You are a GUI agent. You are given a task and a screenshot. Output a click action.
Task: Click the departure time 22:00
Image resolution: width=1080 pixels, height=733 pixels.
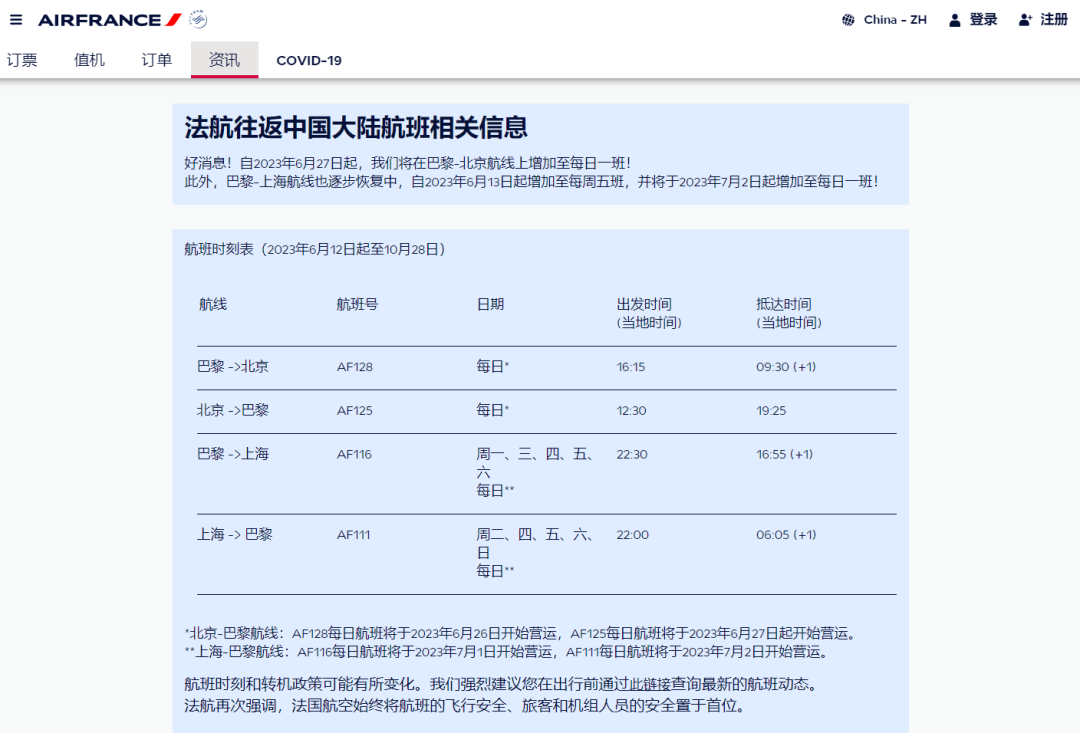[632, 535]
